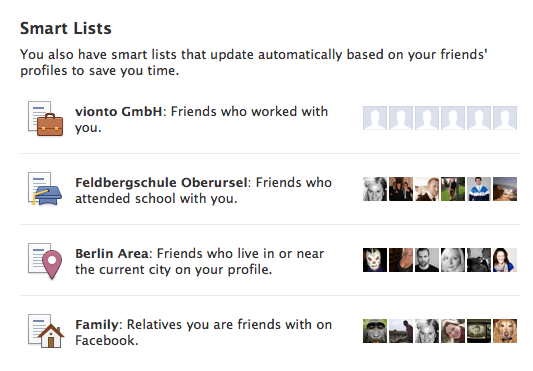
Task: Click first friend photo in Feldbergschule row
Action: (x=375, y=189)
